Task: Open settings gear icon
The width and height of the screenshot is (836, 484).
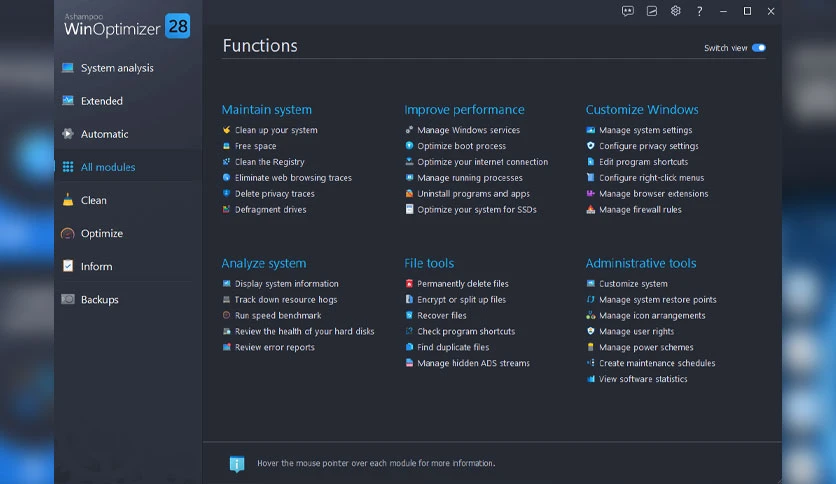Action: click(676, 11)
